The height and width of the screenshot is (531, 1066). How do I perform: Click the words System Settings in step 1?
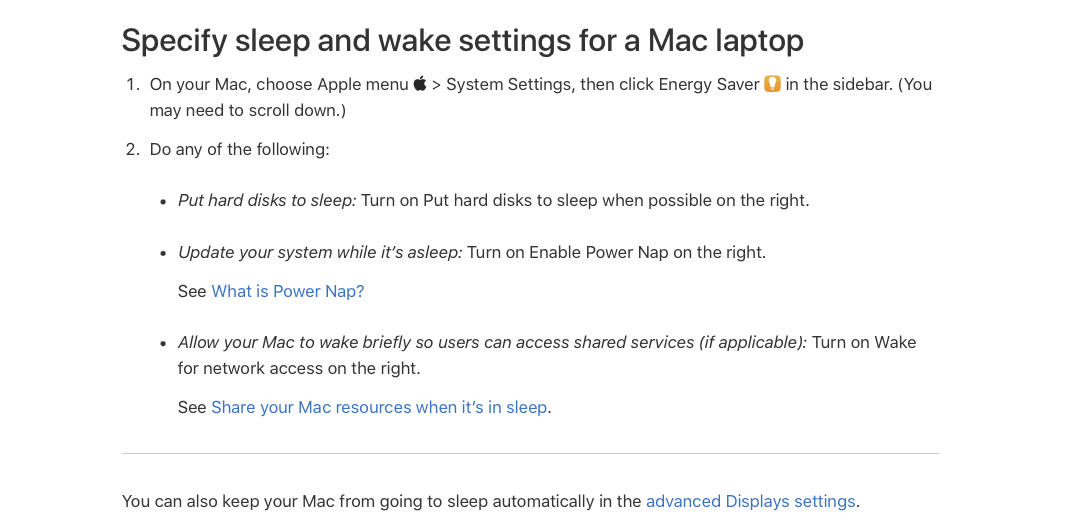point(509,84)
